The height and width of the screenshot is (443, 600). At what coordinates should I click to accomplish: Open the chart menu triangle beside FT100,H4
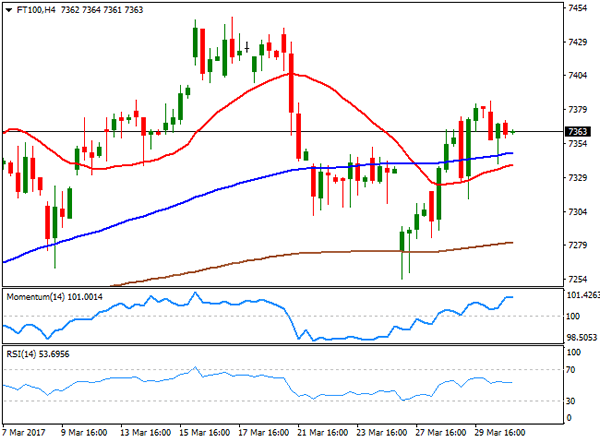coord(9,10)
